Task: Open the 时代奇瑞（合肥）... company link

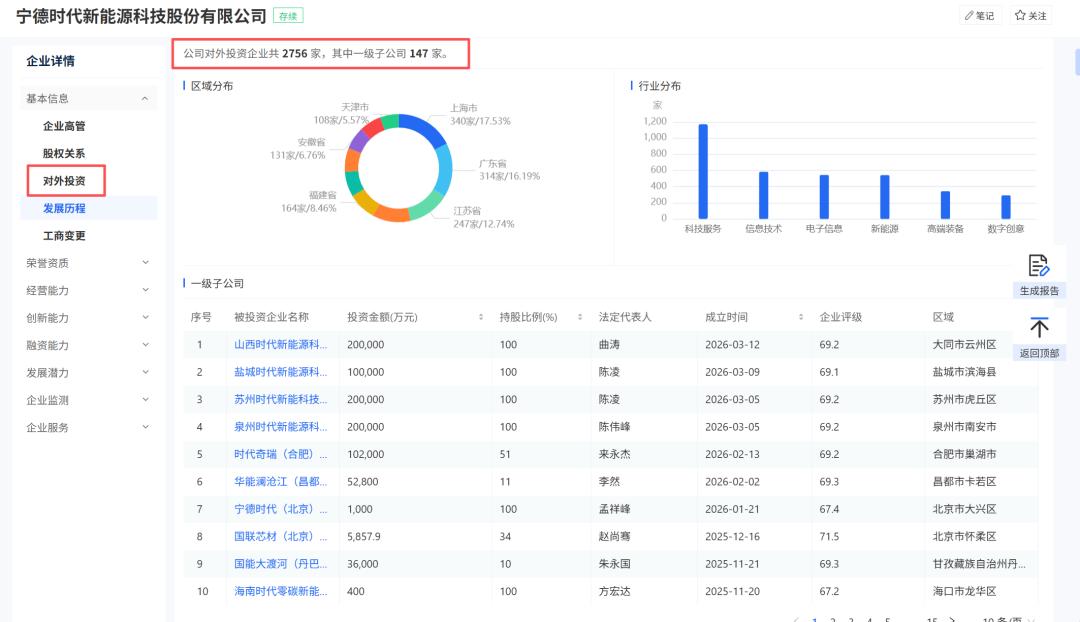Action: click(x=280, y=454)
